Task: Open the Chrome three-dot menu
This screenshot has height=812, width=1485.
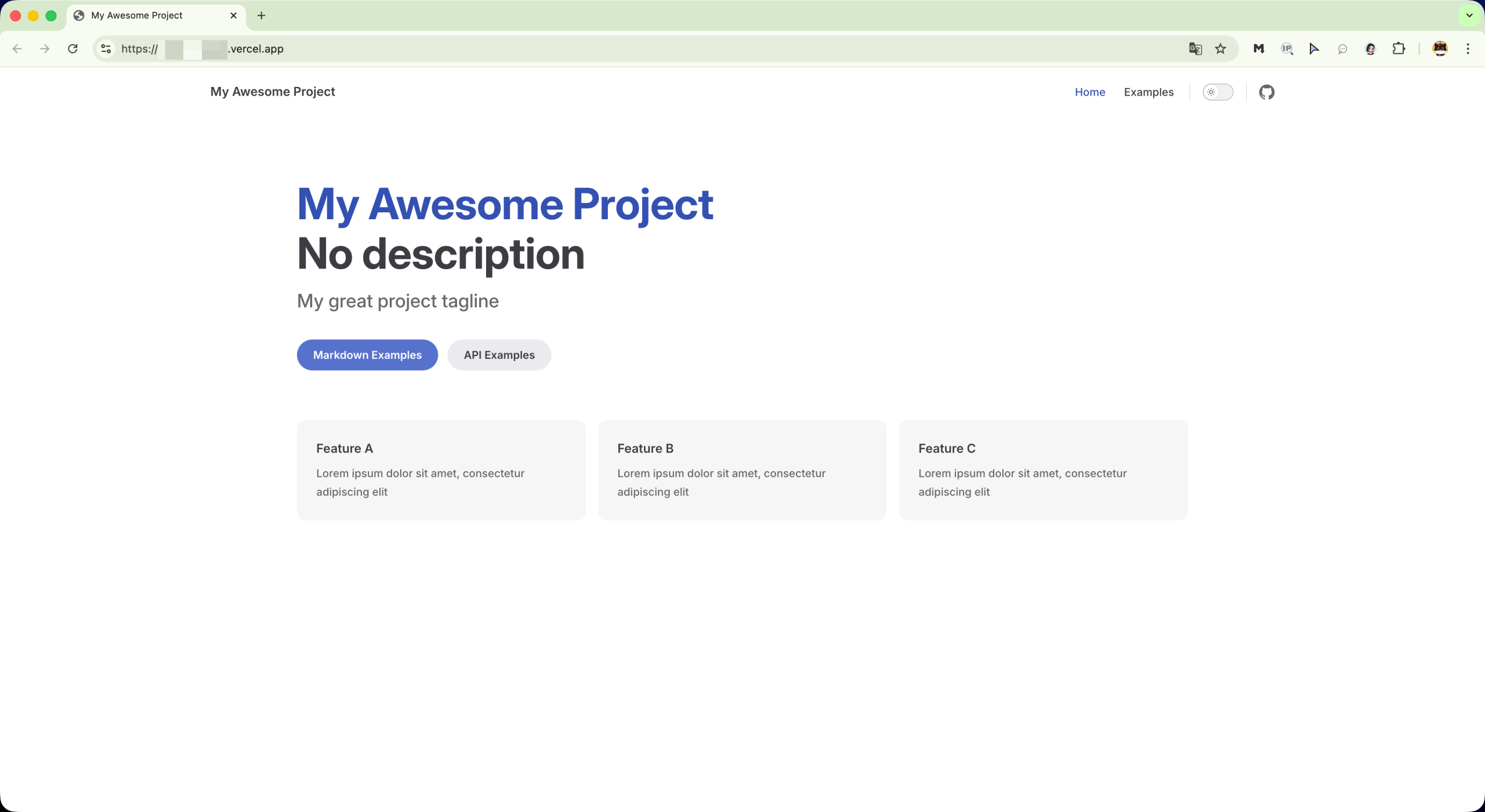Action: coord(1468,49)
